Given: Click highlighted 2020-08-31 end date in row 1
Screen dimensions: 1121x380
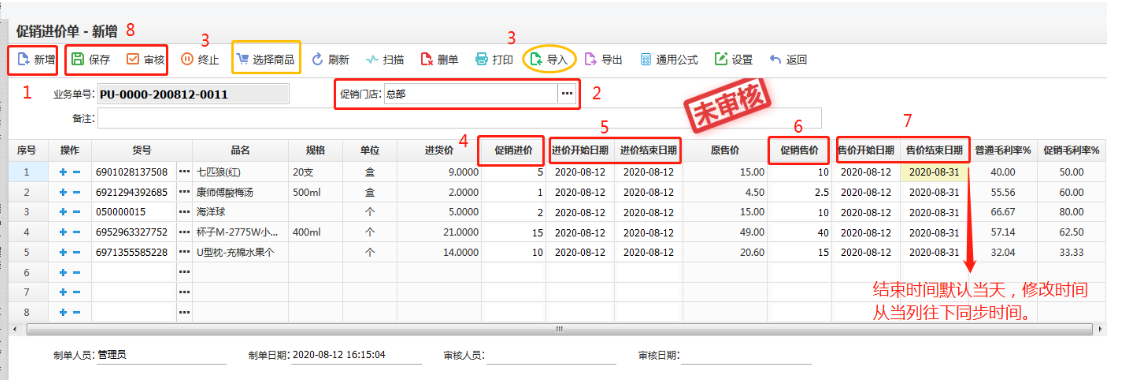Looking at the screenshot, I should click(935, 172).
